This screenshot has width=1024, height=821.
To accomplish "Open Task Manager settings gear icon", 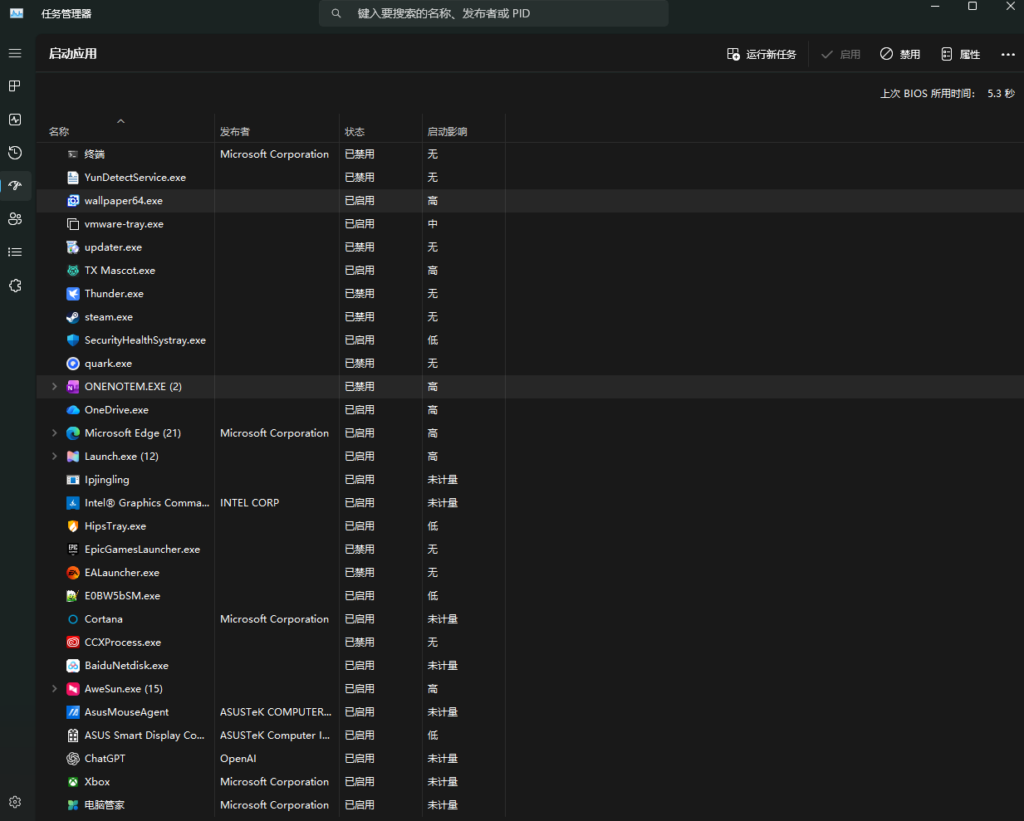I will pyautogui.click(x=15, y=802).
